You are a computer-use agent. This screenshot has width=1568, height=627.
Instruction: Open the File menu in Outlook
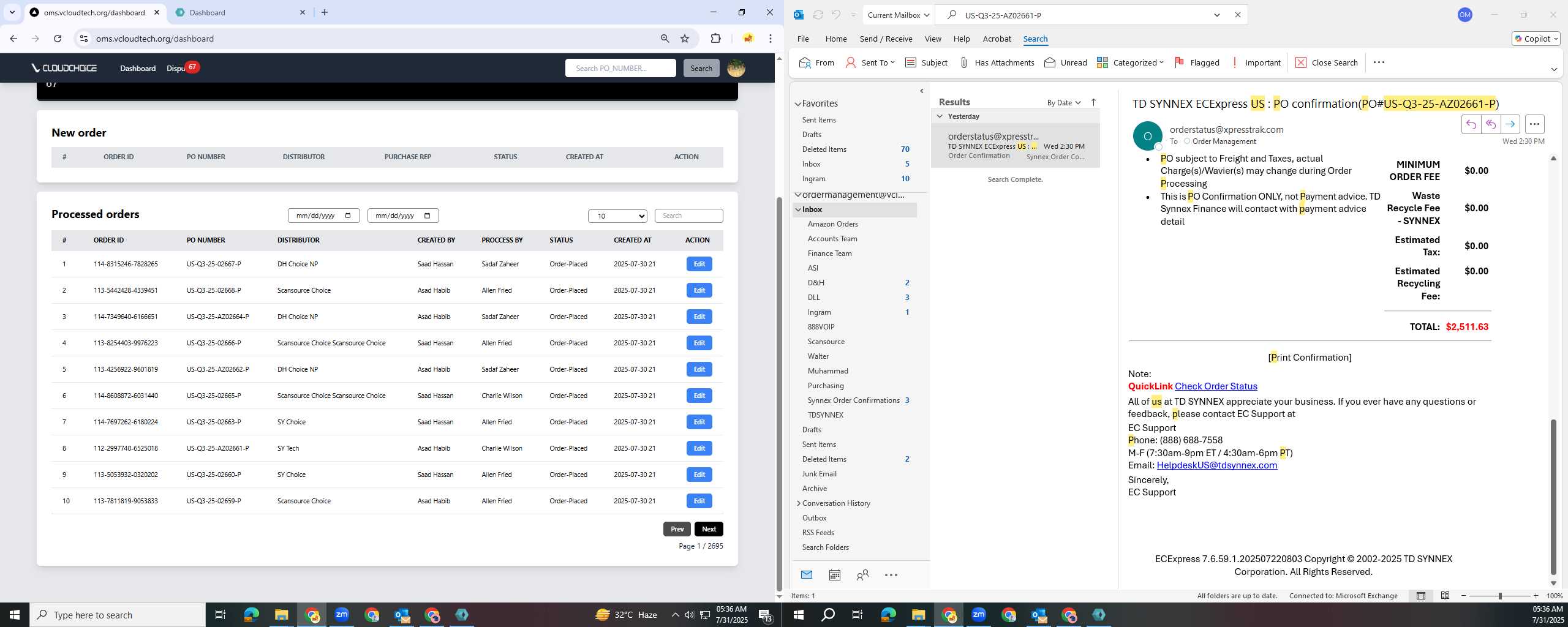click(x=803, y=39)
